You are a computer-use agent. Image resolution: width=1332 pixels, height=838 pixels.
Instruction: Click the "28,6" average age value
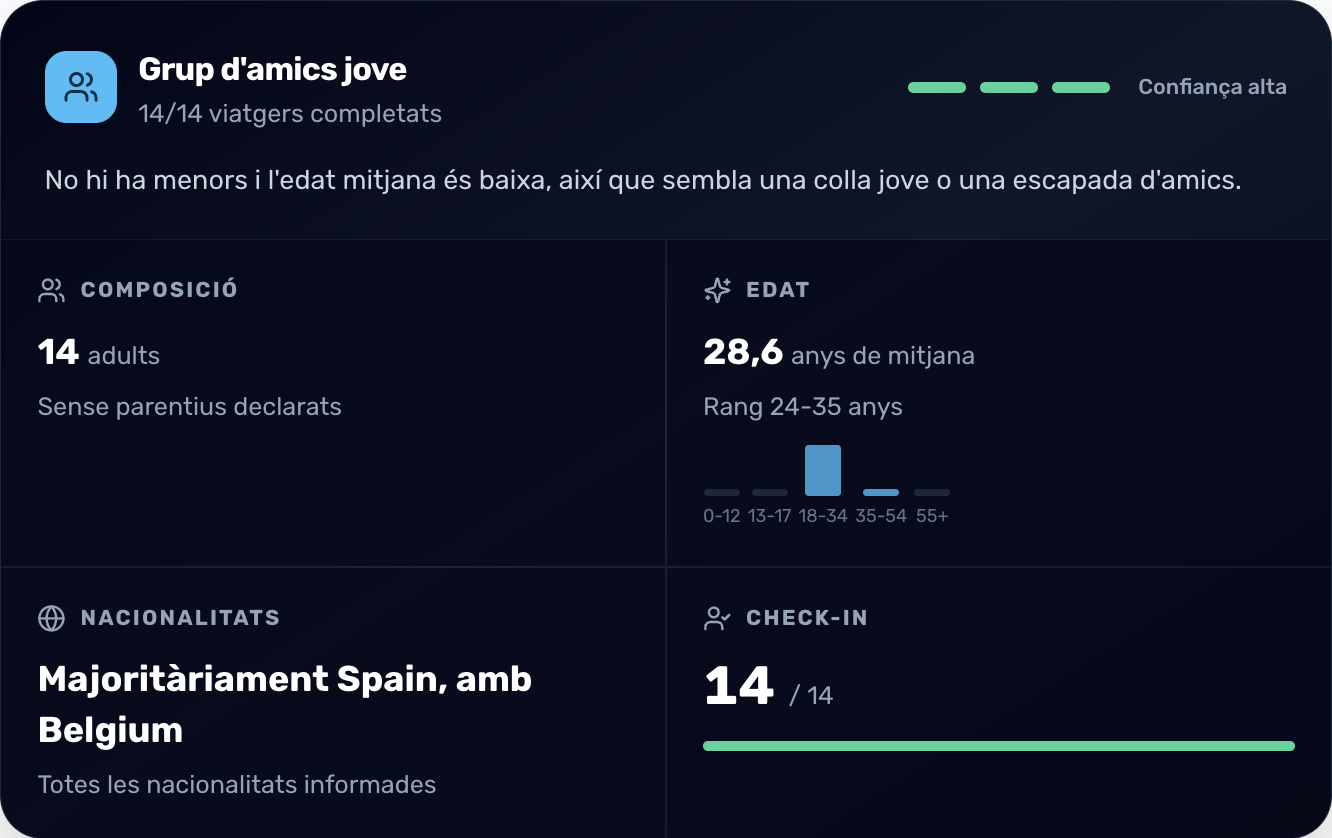743,353
